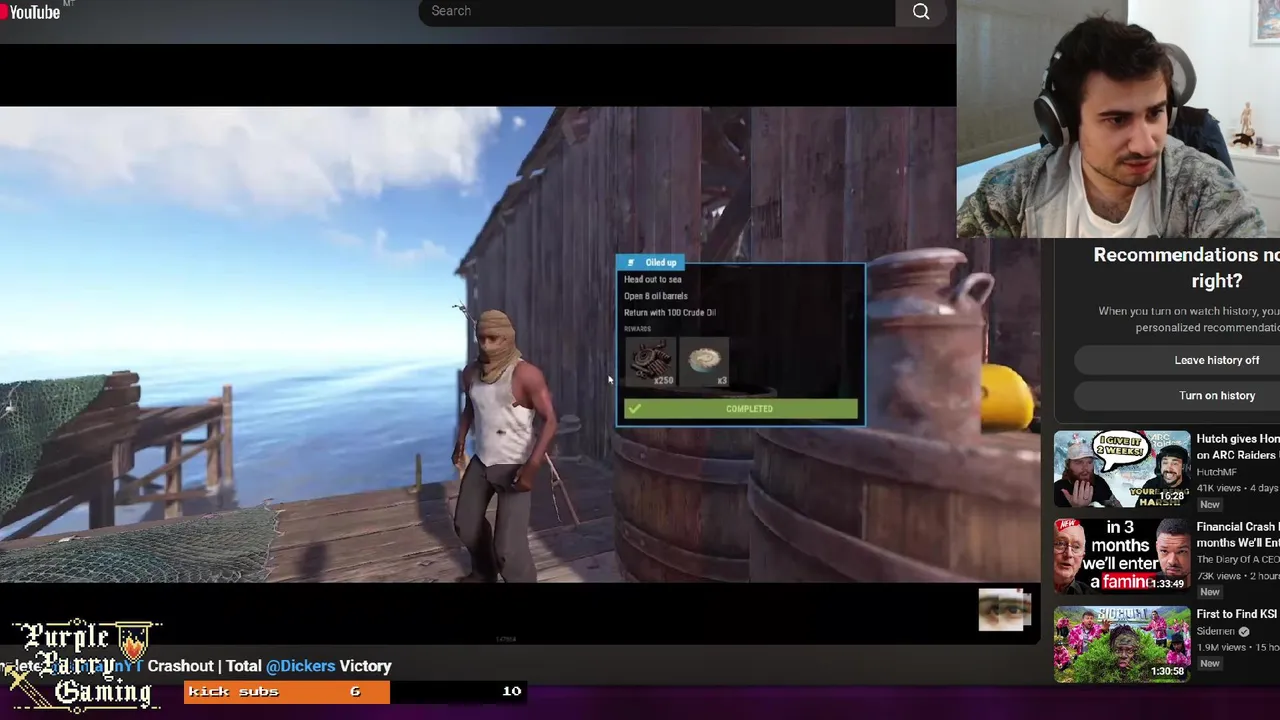Click the New badge under HutchMF video
The width and height of the screenshot is (1280, 720).
[1209, 505]
